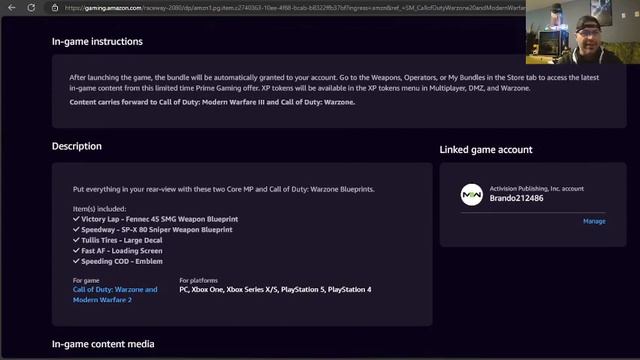This screenshot has height=360, width=640.
Task: Click the browser back arrow
Action: (x=11, y=7)
